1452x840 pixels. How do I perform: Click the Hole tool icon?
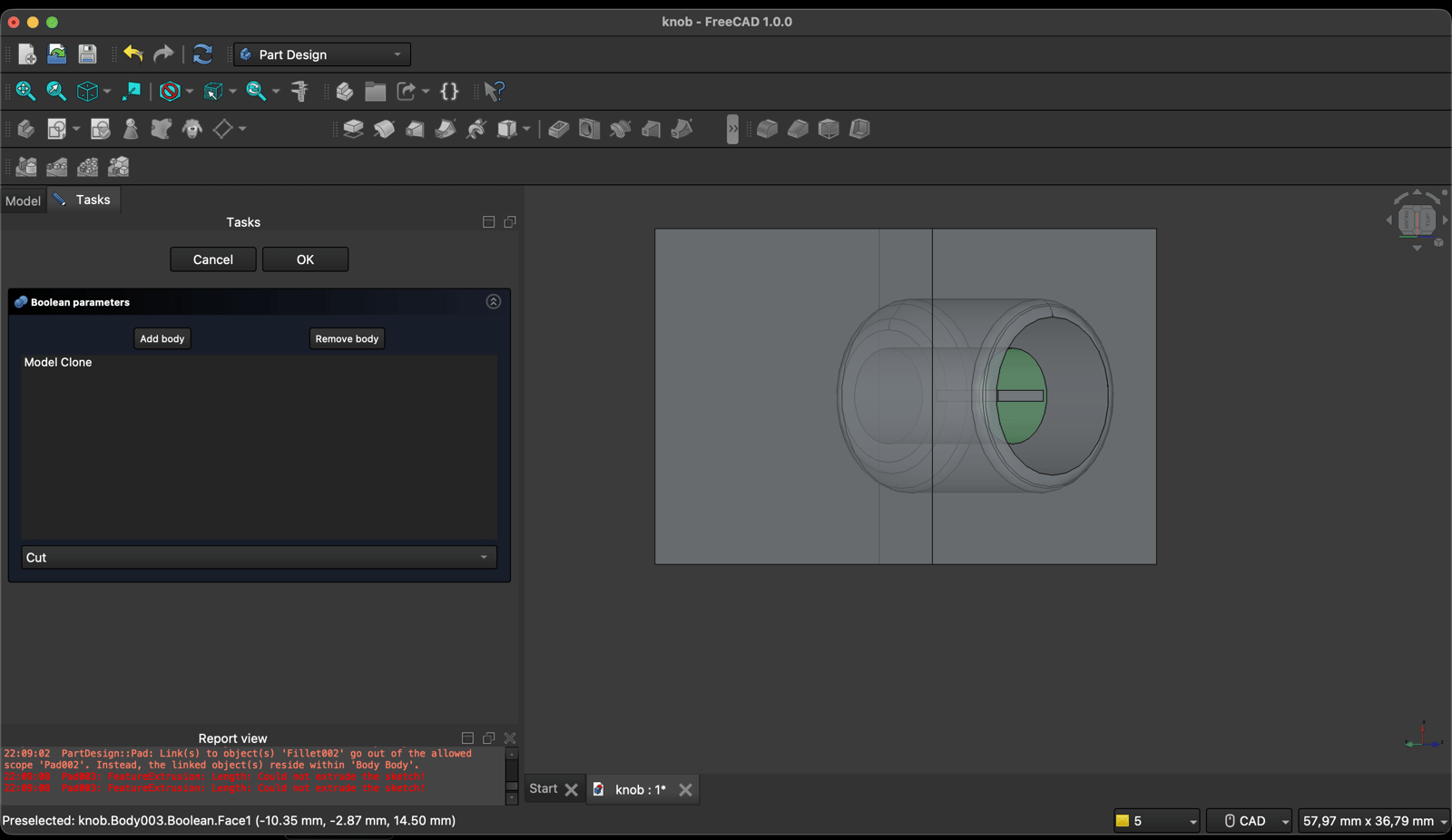tap(590, 129)
